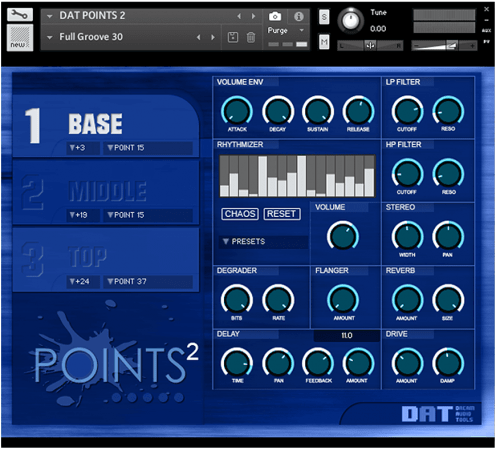Open the instrument name dropdown DAT POINTS 2
This screenshot has width=496, height=450.
click(x=50, y=16)
